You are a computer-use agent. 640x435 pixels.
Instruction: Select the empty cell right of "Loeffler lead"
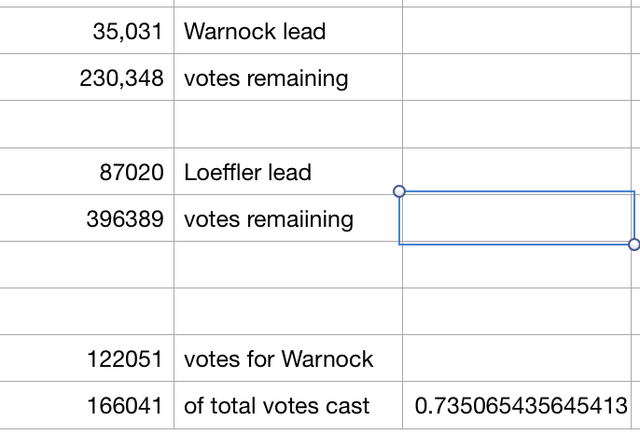pos(517,169)
